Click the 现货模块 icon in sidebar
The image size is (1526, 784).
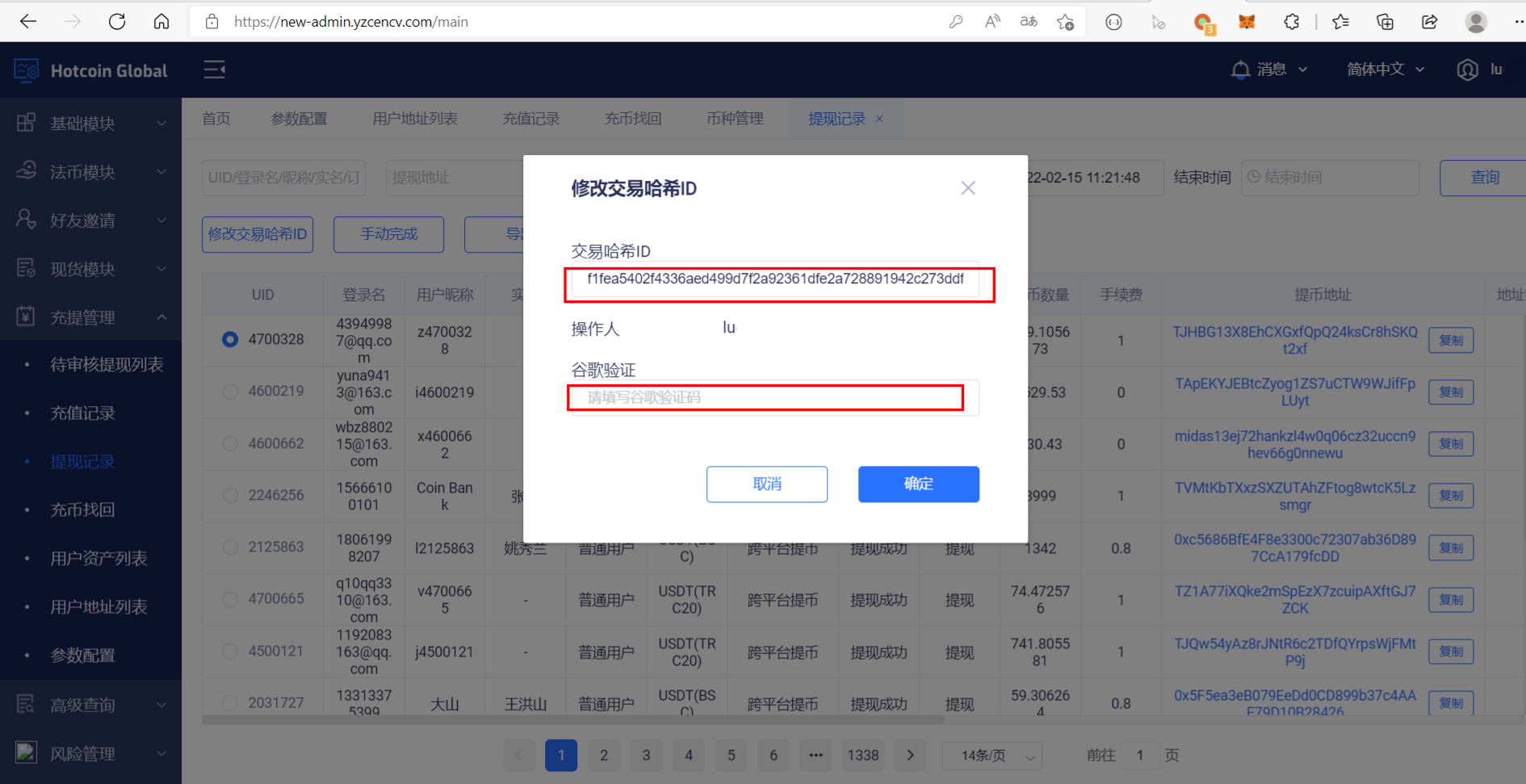25,268
